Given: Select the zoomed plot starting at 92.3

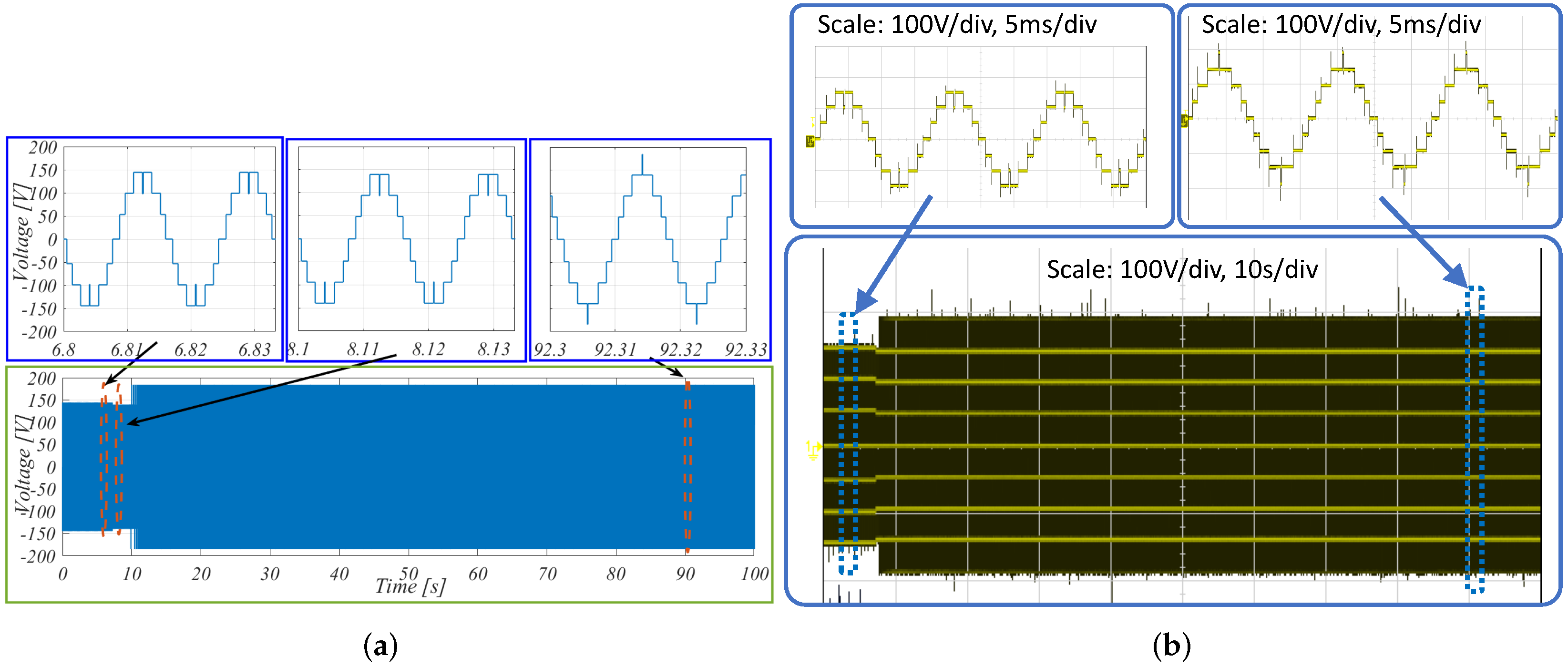Looking at the screenshot, I should (647, 239).
